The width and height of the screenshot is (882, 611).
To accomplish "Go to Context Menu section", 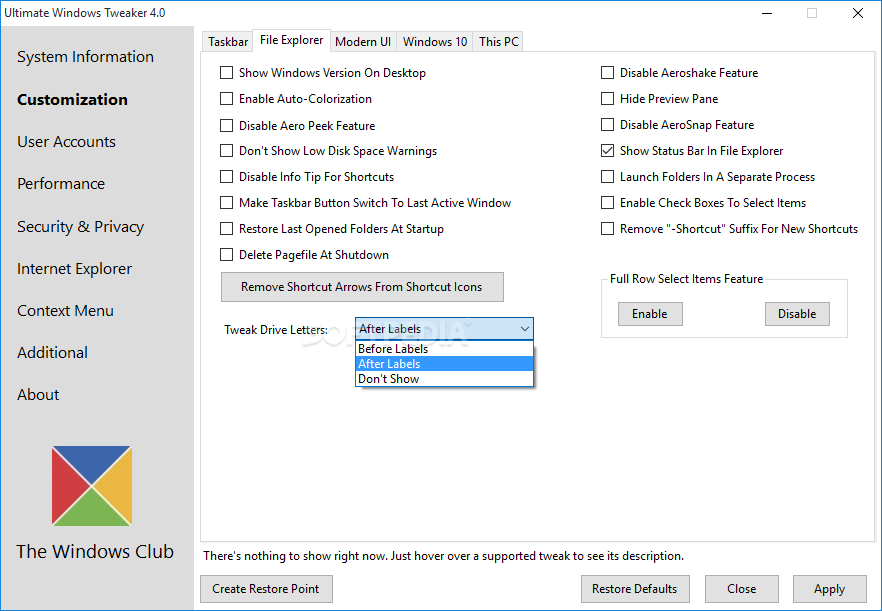I will [x=65, y=311].
